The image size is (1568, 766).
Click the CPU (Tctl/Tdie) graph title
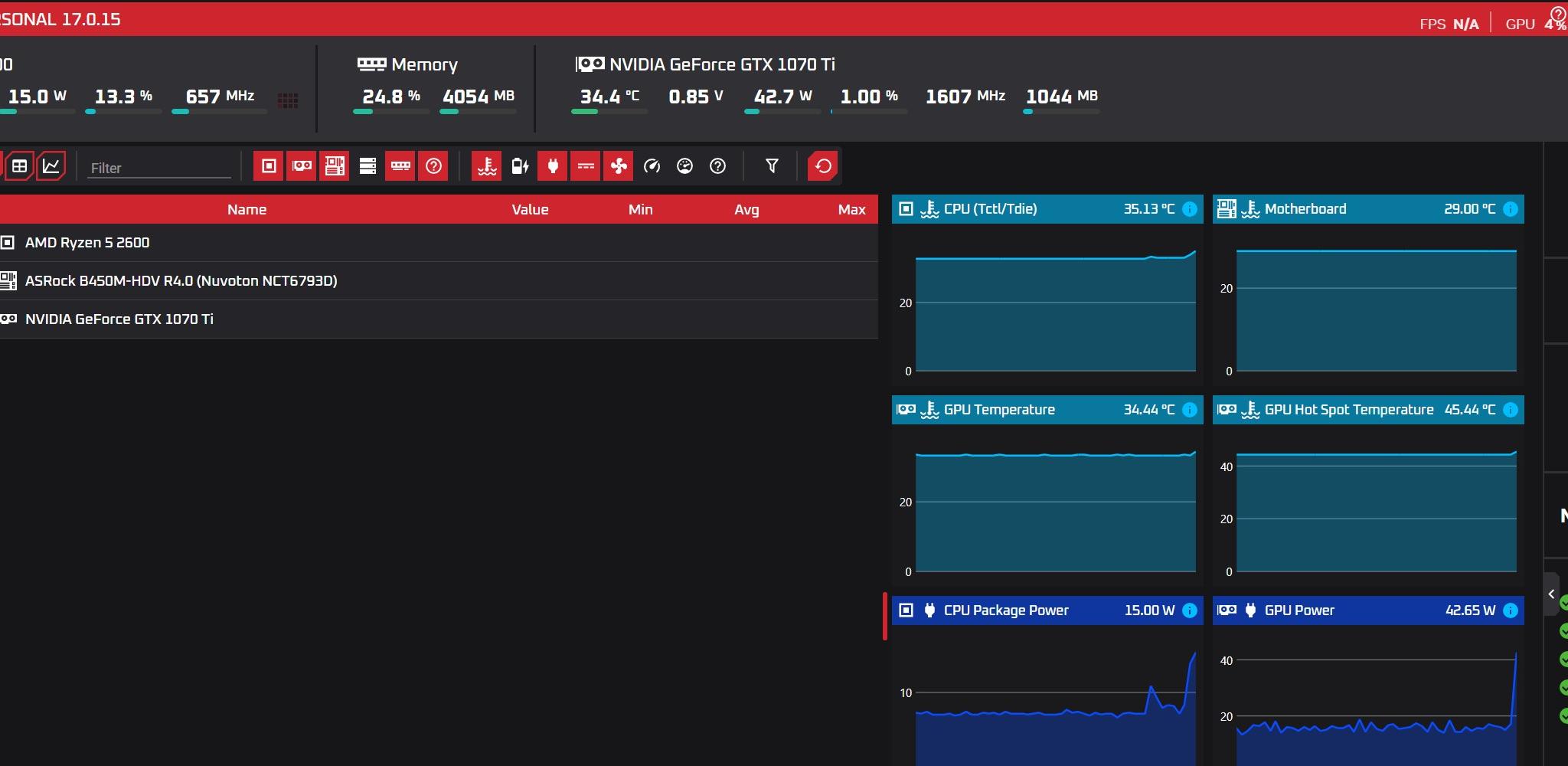[990, 209]
